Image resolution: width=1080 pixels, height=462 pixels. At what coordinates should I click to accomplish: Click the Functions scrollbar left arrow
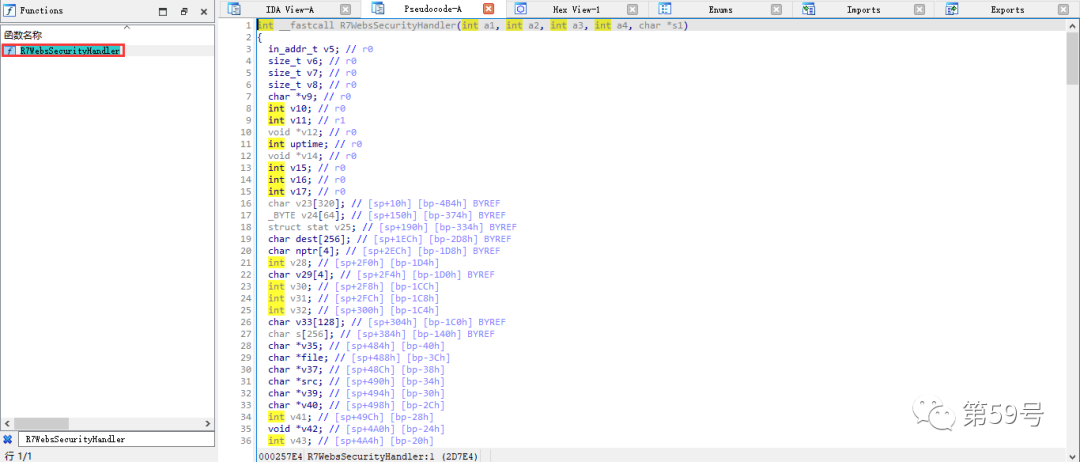tap(6, 422)
